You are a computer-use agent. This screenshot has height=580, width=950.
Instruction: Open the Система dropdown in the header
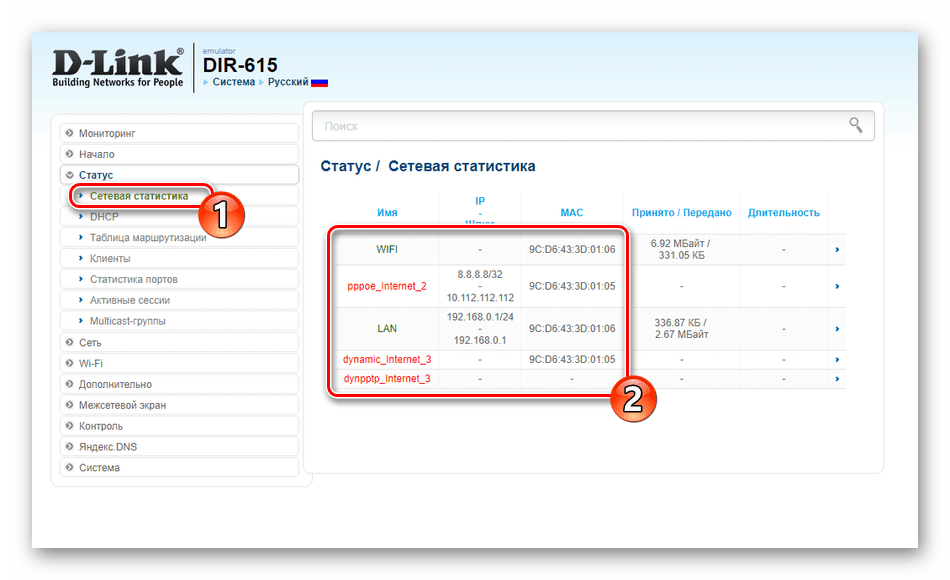(x=233, y=82)
